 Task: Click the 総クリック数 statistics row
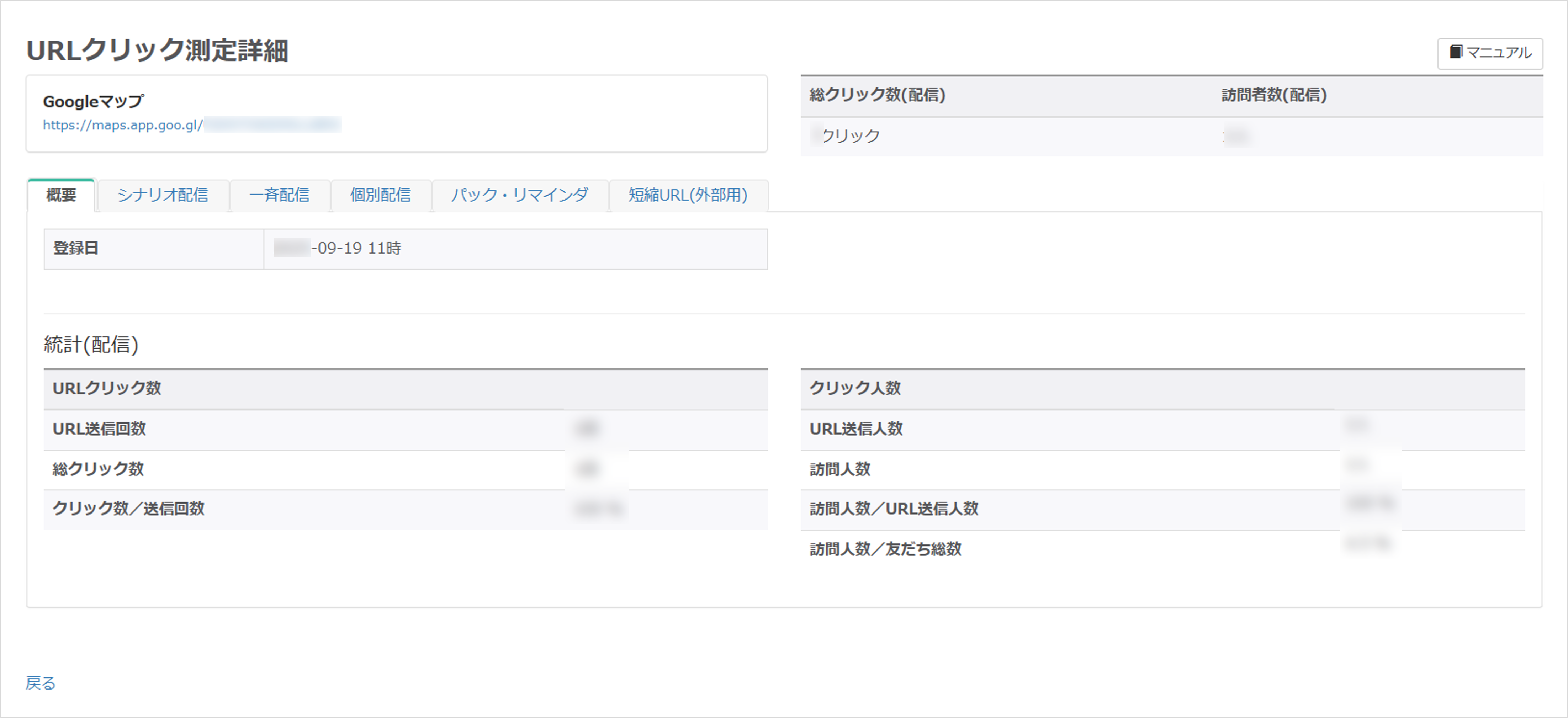point(98,469)
